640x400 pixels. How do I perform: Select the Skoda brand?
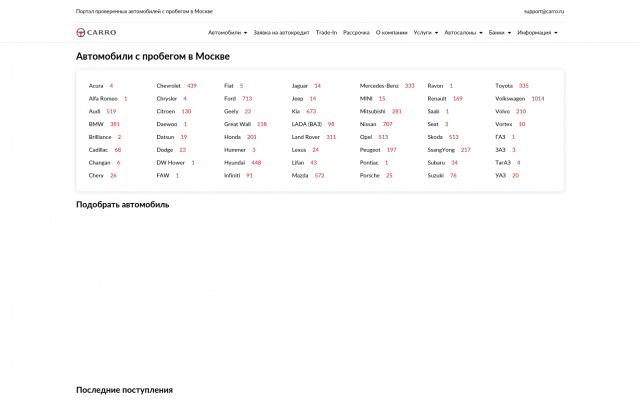coord(435,137)
